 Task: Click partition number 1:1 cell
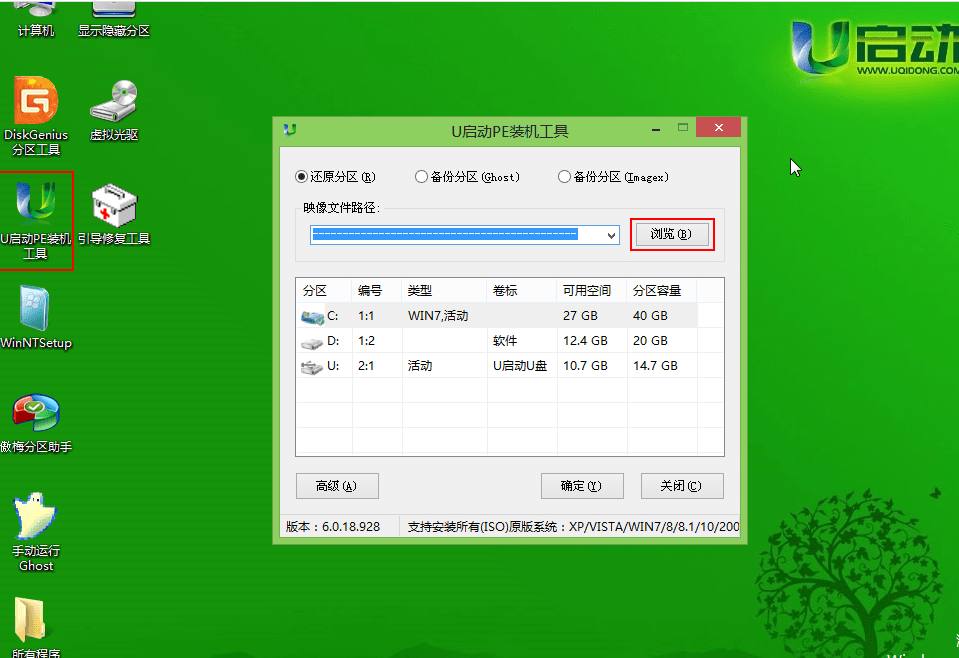pos(366,316)
